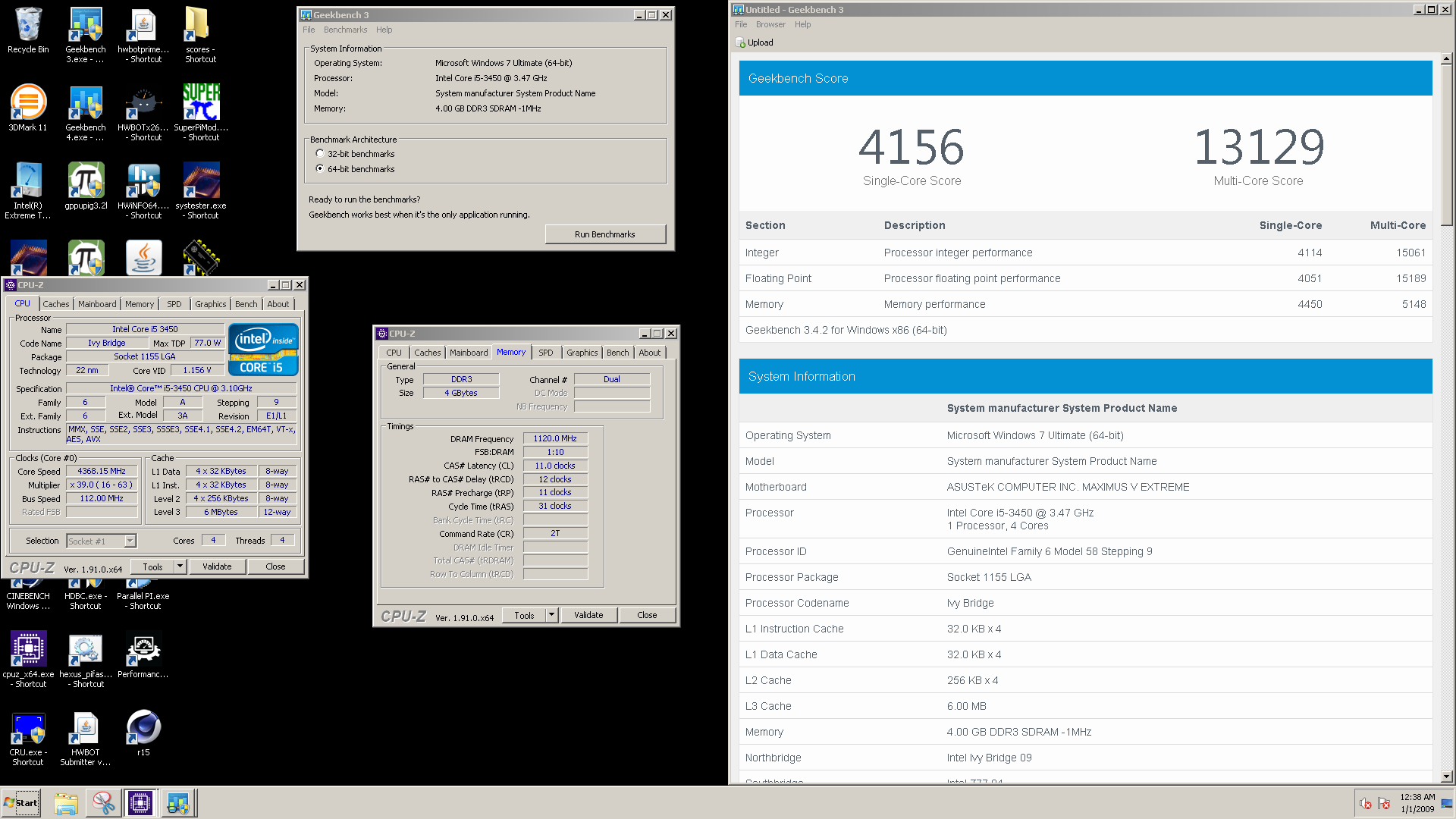Click scroll-up arrow in Geekbench results window
Image resolution: width=1456 pixels, height=819 pixels.
coord(1446,58)
